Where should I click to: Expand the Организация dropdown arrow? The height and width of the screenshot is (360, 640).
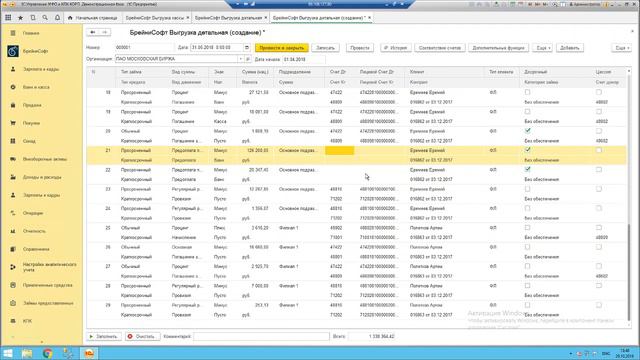(240, 59)
